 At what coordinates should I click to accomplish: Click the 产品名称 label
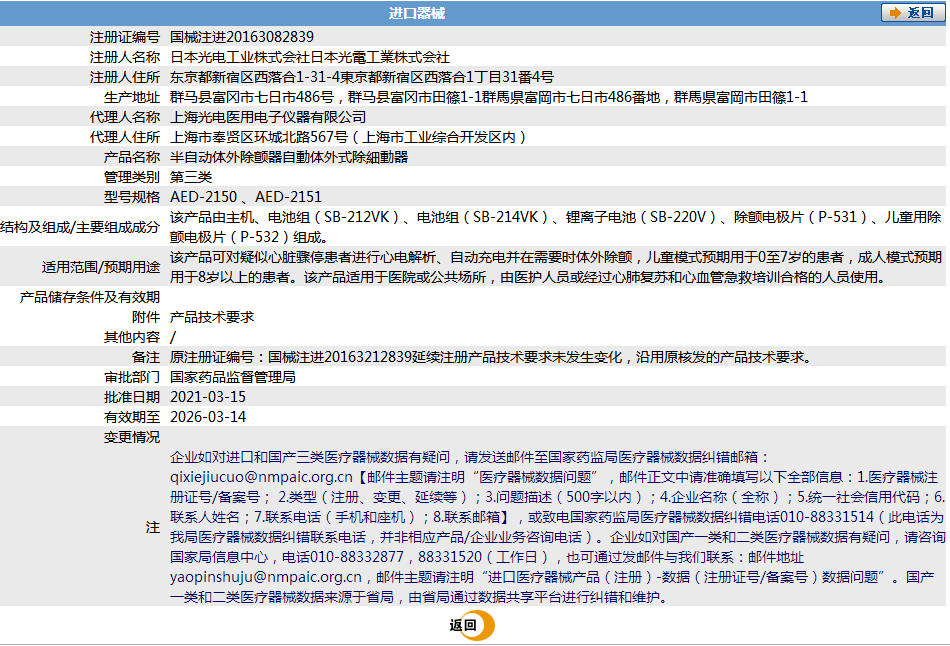click(132, 157)
